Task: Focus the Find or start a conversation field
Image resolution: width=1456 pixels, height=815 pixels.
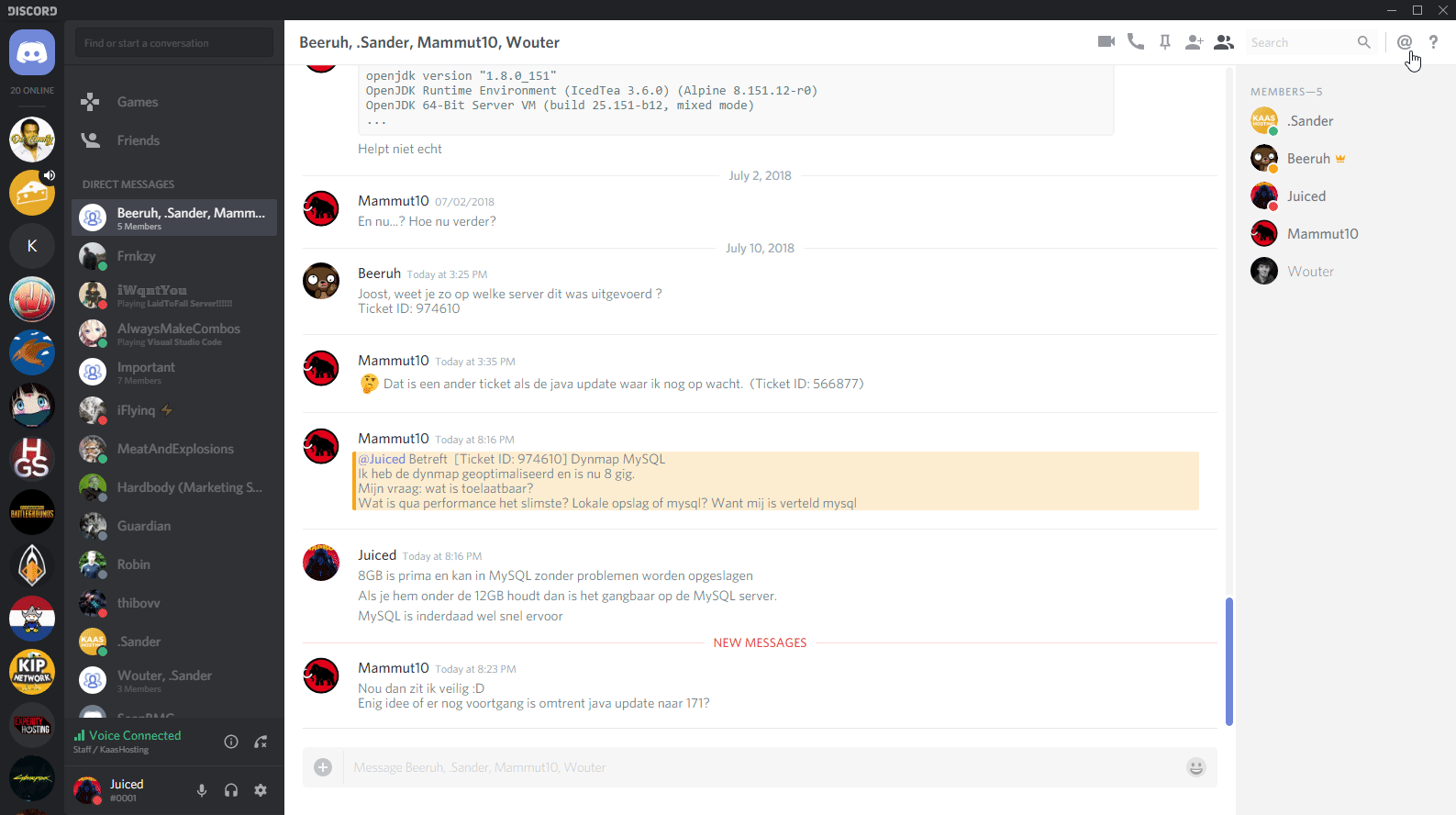Action: (x=174, y=43)
